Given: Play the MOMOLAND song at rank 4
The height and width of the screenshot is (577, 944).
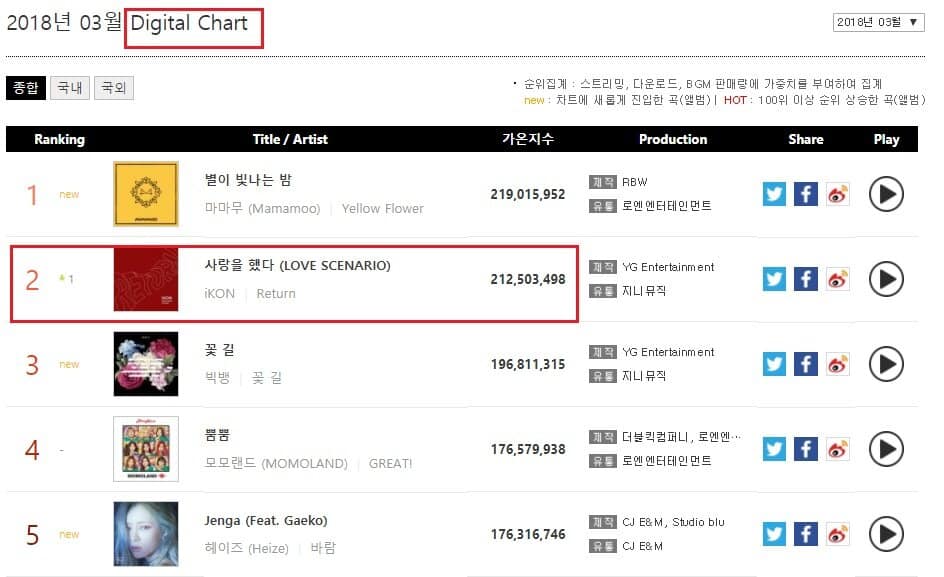Looking at the screenshot, I should (x=886, y=449).
